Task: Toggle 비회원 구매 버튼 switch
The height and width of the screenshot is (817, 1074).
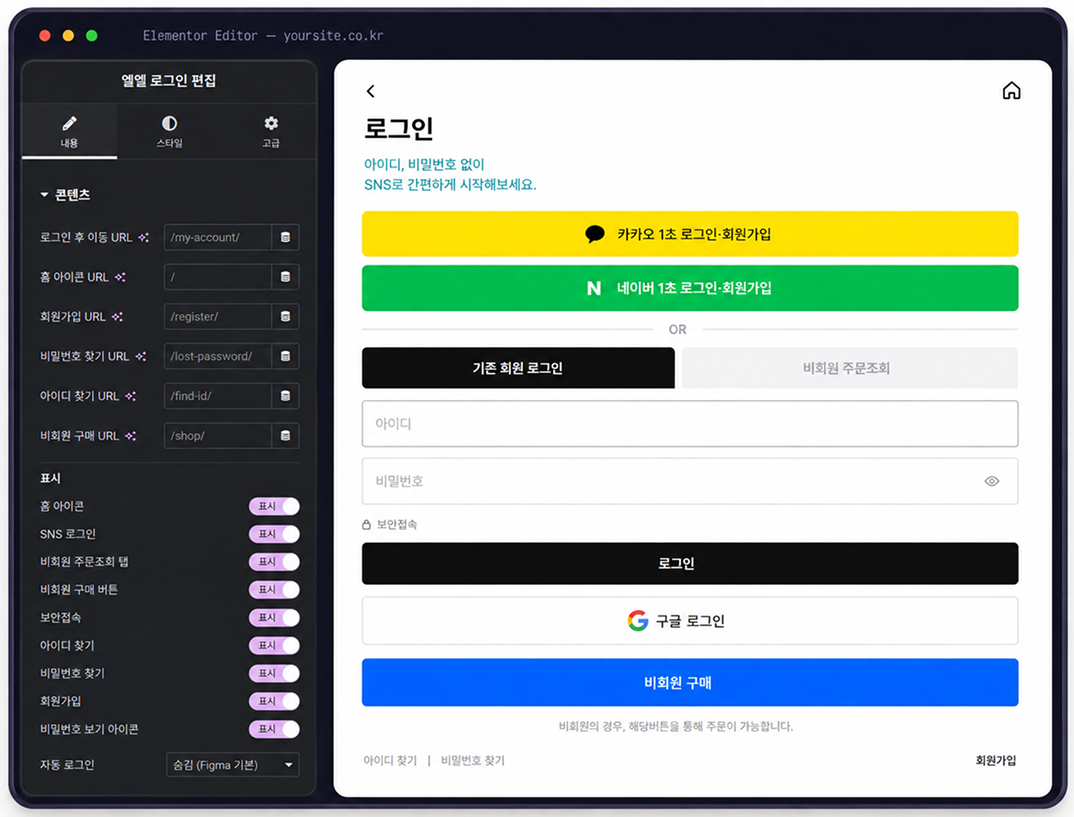Action: (x=274, y=590)
